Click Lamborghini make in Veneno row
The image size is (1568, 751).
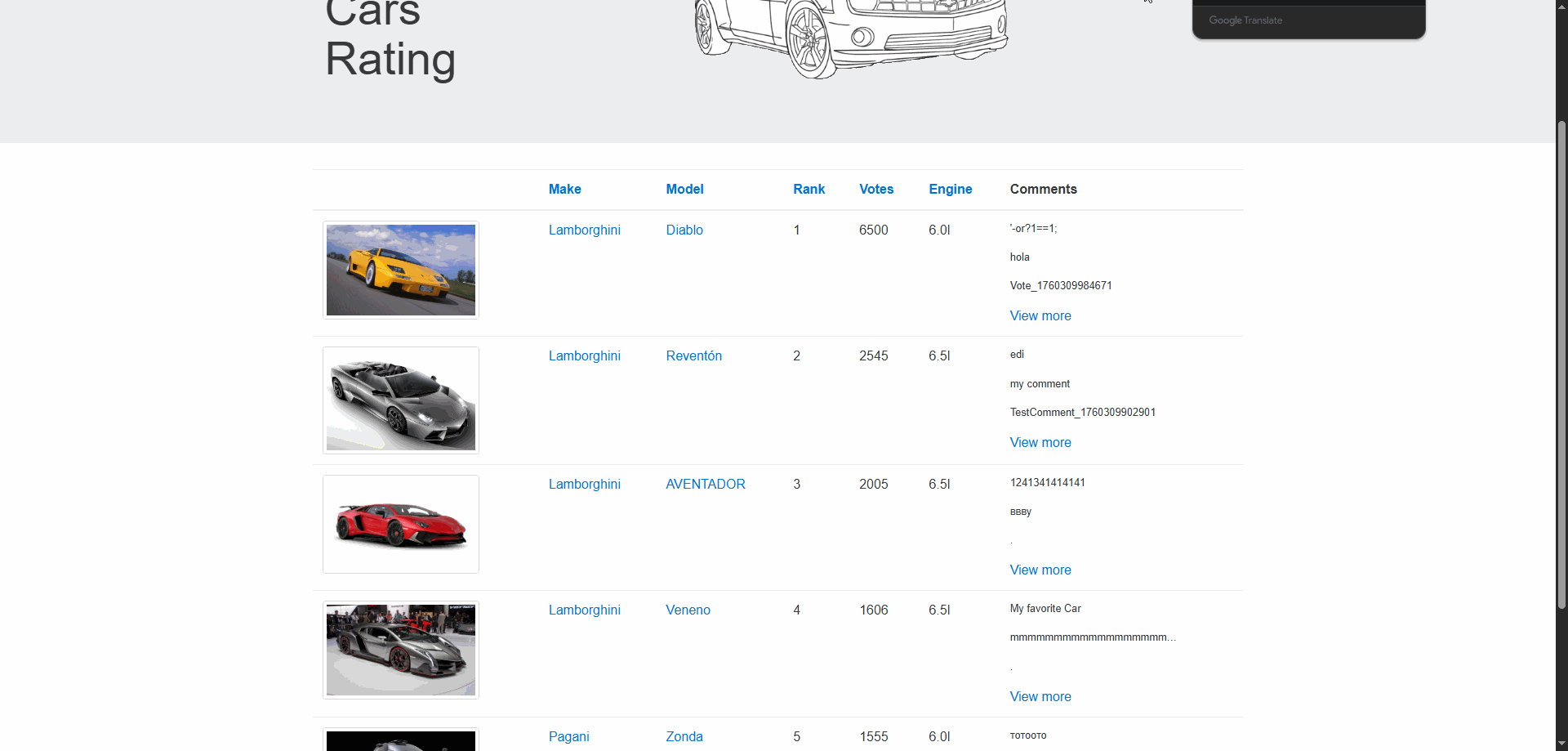coord(584,610)
